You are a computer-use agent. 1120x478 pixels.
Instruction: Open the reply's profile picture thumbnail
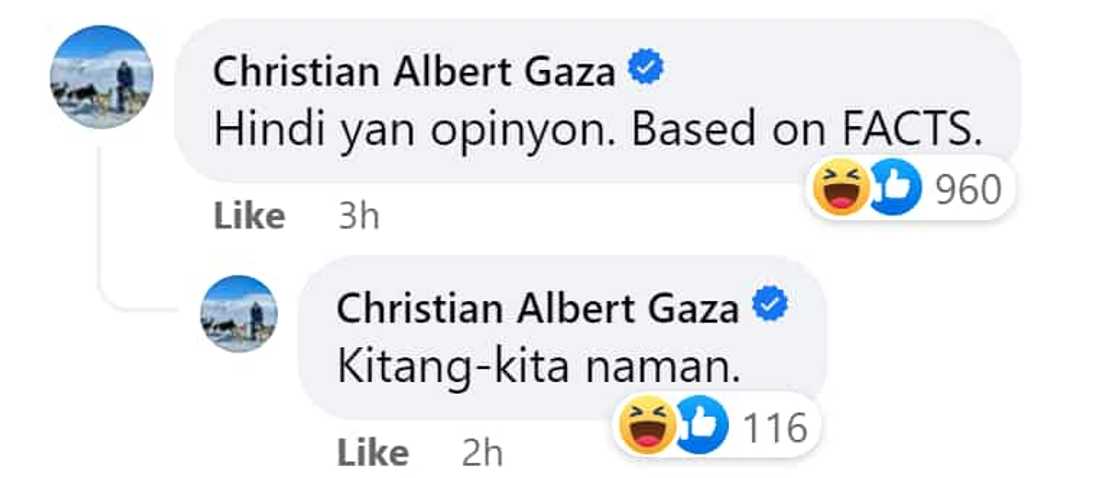[239, 314]
